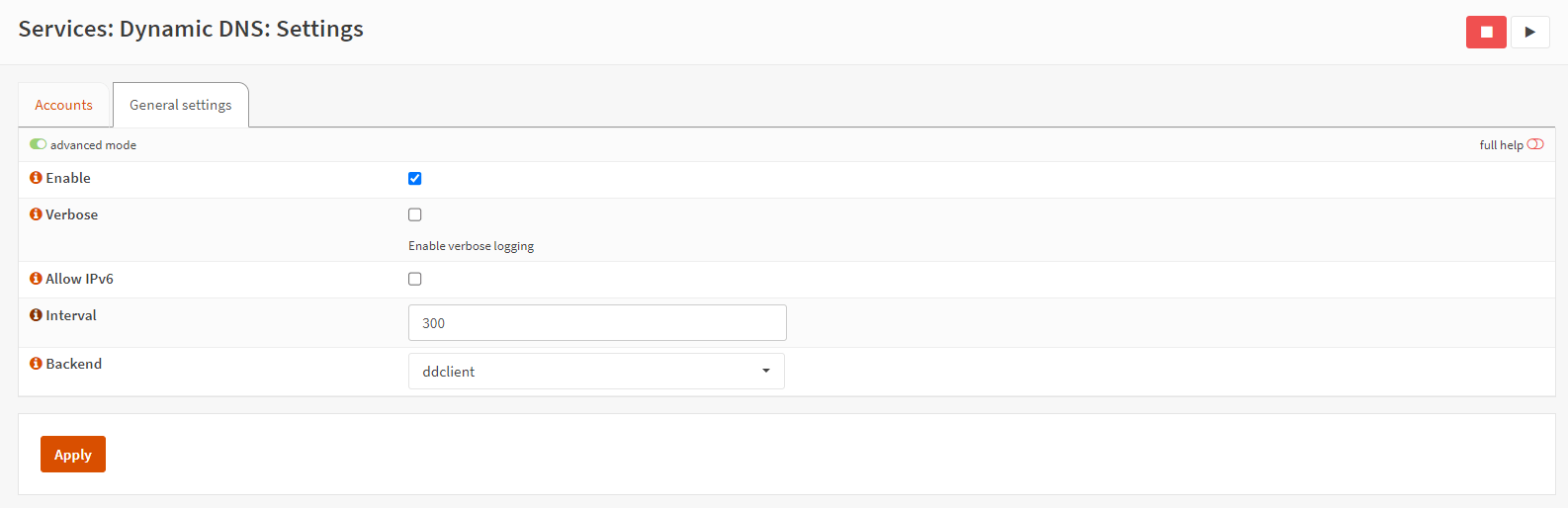Enable the Allow IPv6 checkbox
The width and height of the screenshot is (1568, 508).
coord(415,279)
